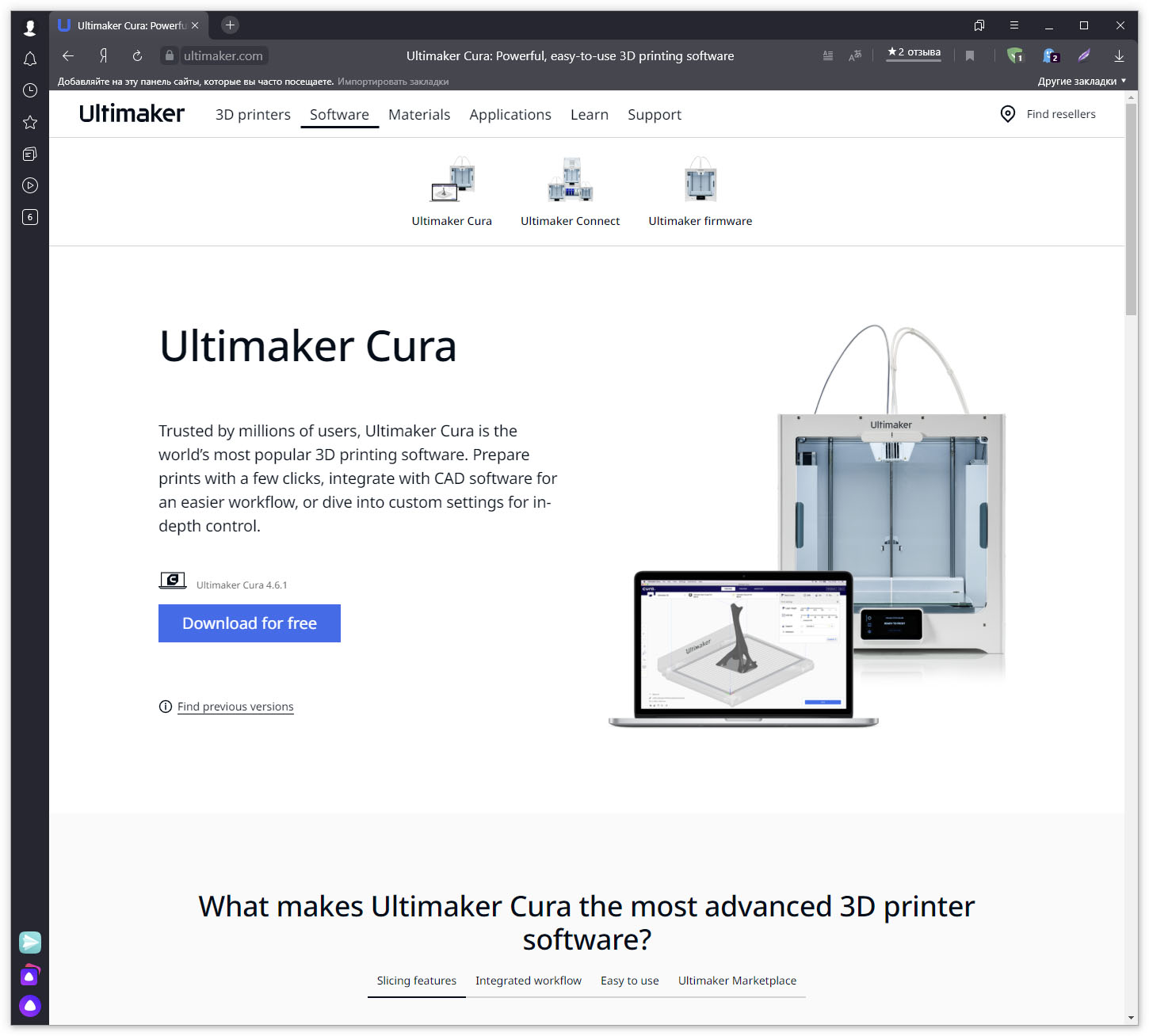Open the downloads arrow icon

(1119, 55)
